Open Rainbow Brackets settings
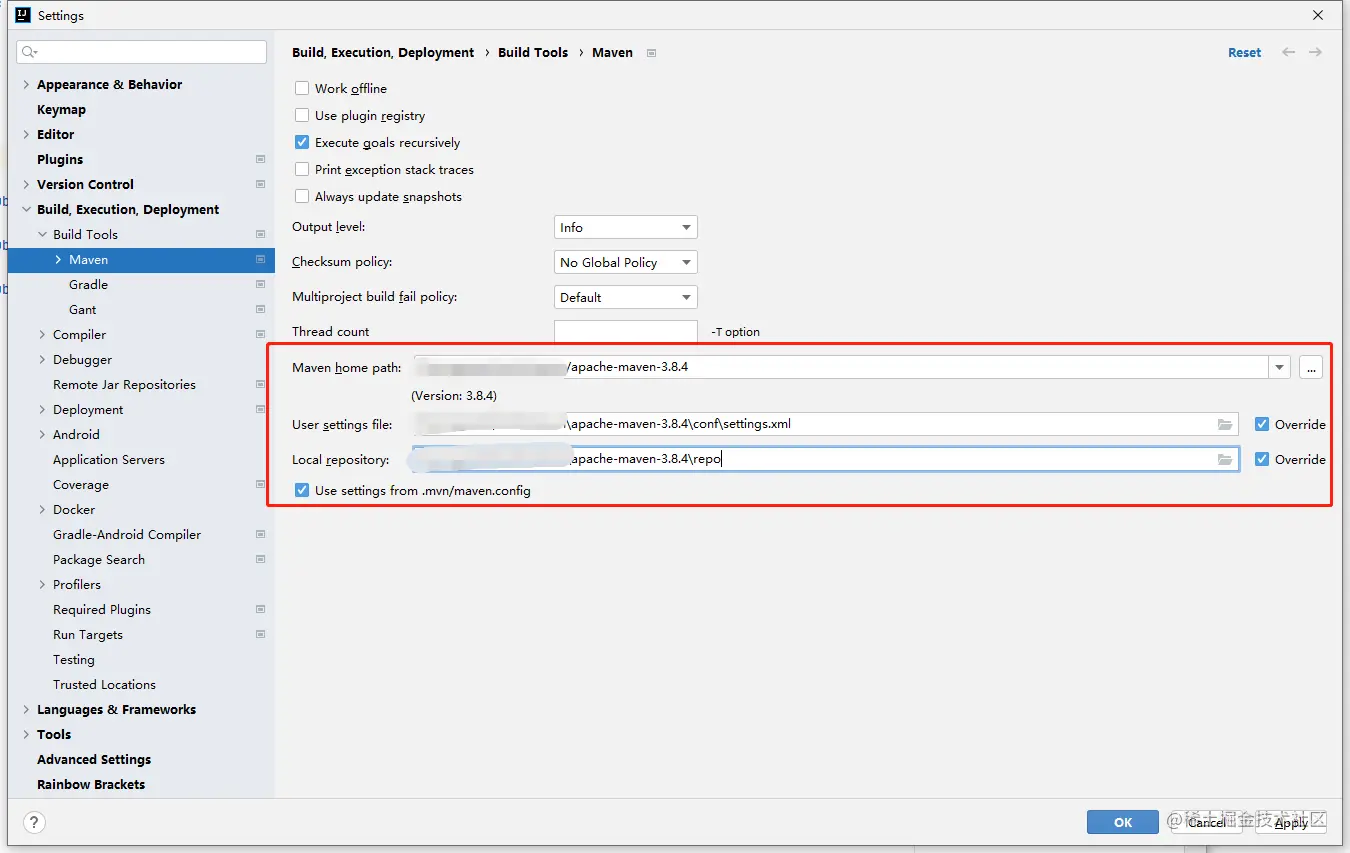The height and width of the screenshot is (853, 1350). tap(91, 784)
